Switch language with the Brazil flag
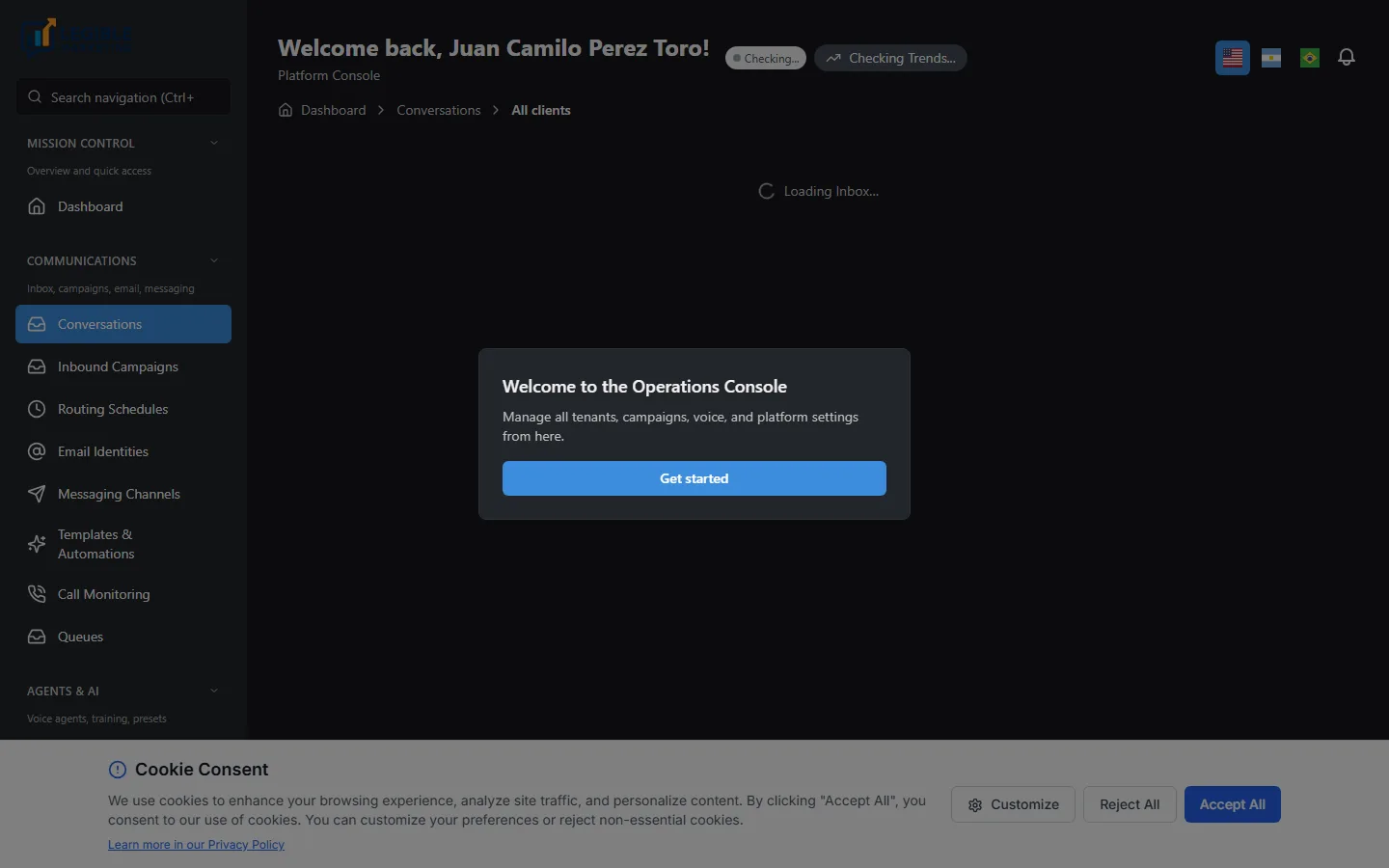This screenshot has width=1389, height=868. click(x=1310, y=58)
